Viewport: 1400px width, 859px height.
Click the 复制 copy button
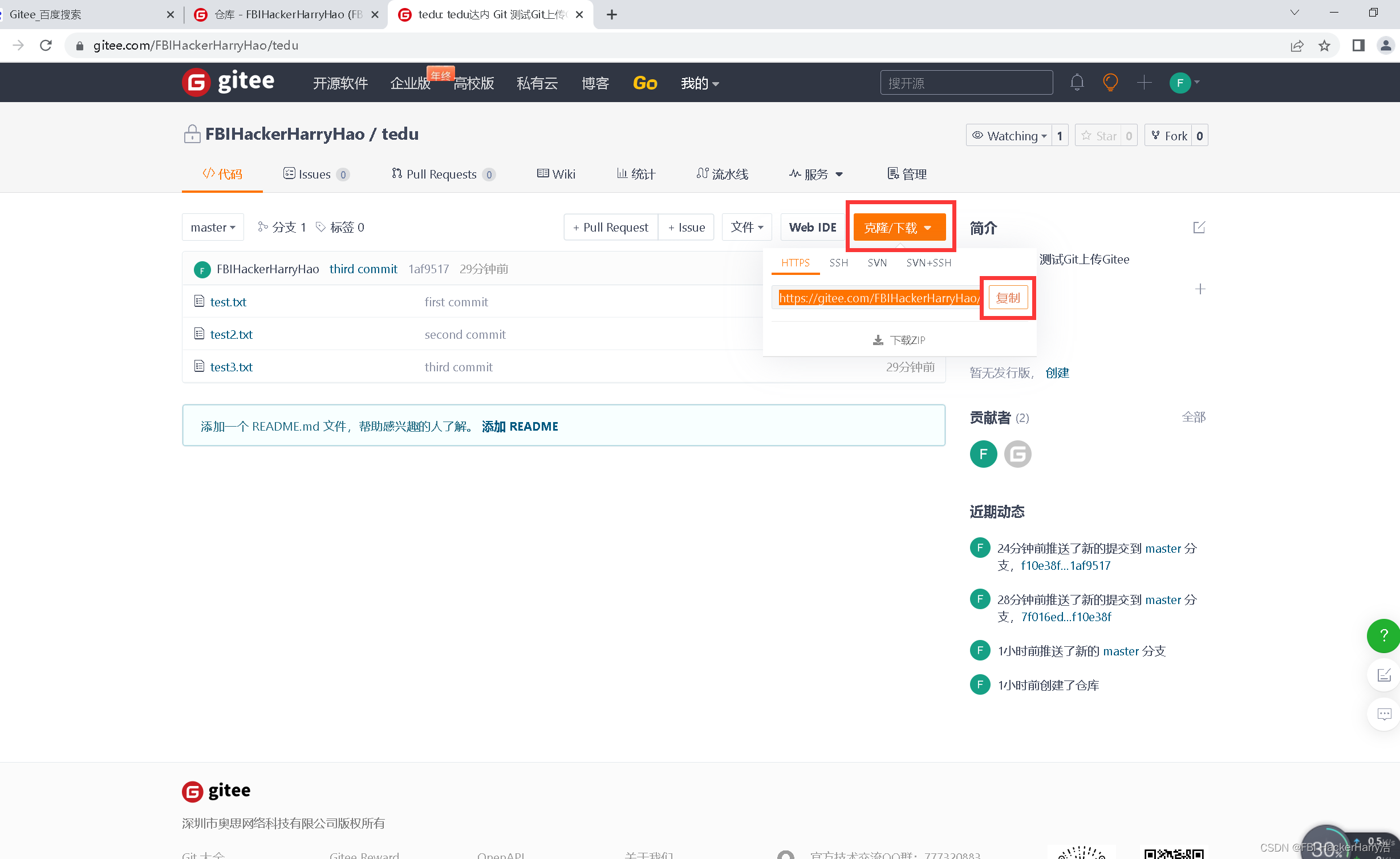pos(1008,298)
